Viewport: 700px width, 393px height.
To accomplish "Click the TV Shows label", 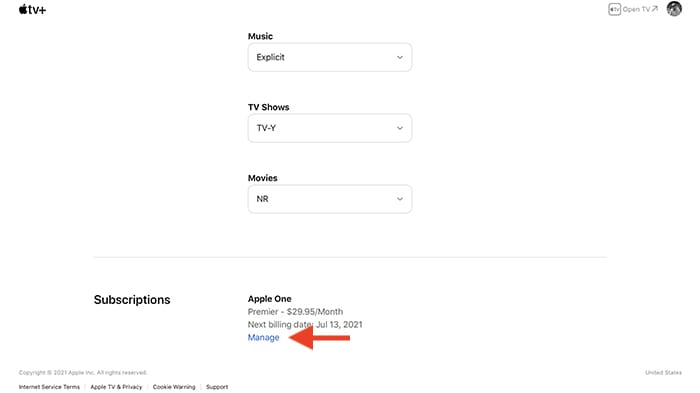I will click(x=269, y=107).
